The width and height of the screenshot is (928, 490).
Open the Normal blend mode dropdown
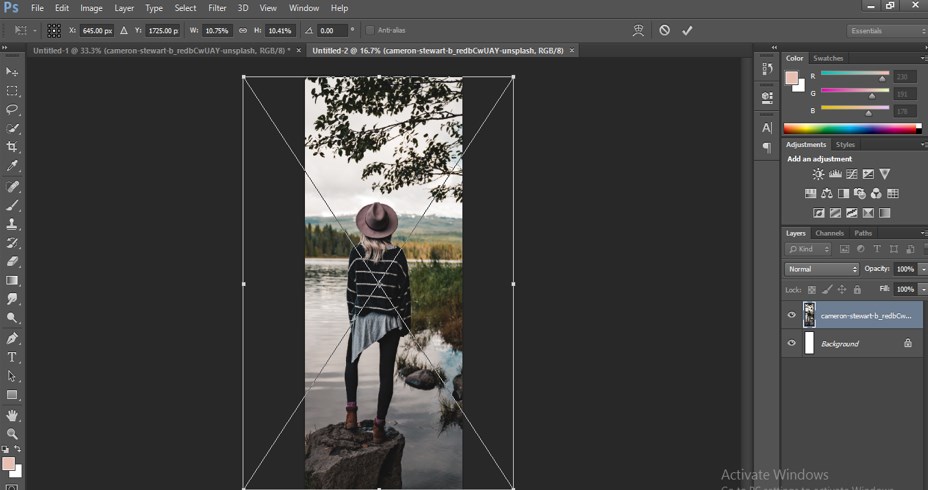821,269
